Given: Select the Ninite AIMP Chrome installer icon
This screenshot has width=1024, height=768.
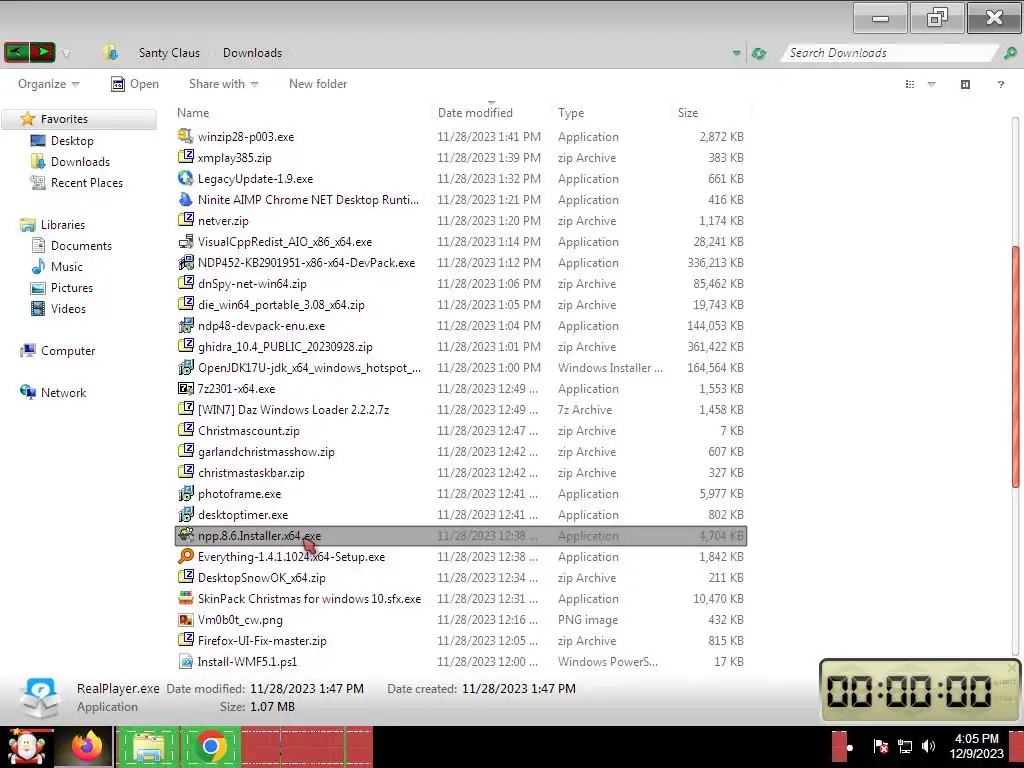Looking at the screenshot, I should coord(185,199).
